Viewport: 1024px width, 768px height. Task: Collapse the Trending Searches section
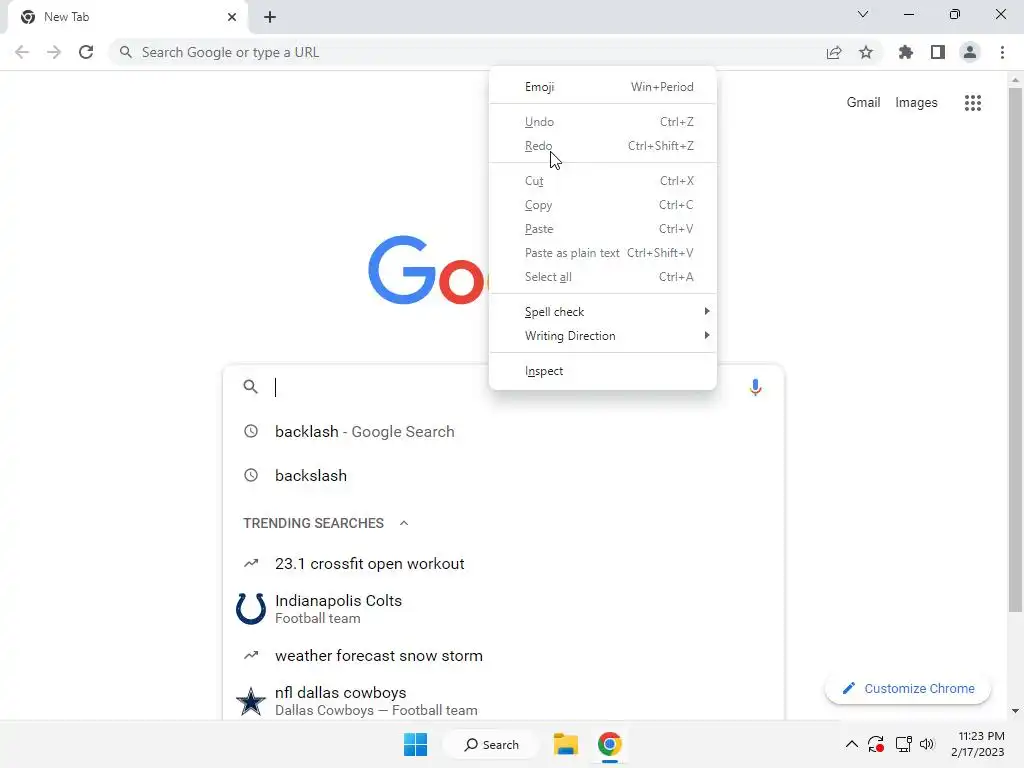click(x=404, y=523)
